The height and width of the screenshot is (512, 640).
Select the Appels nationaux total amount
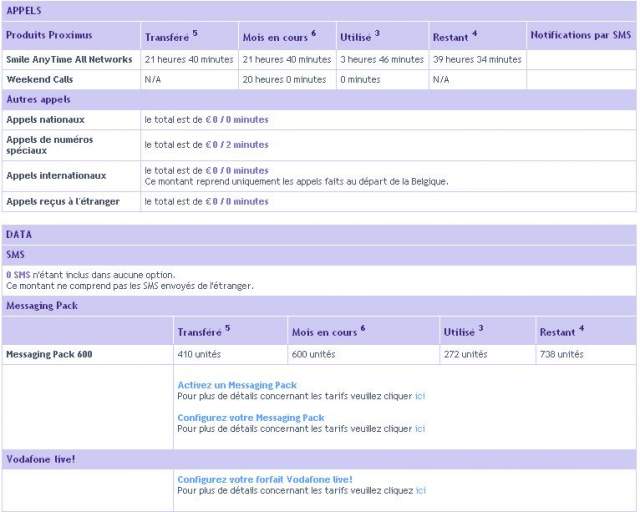point(237,119)
